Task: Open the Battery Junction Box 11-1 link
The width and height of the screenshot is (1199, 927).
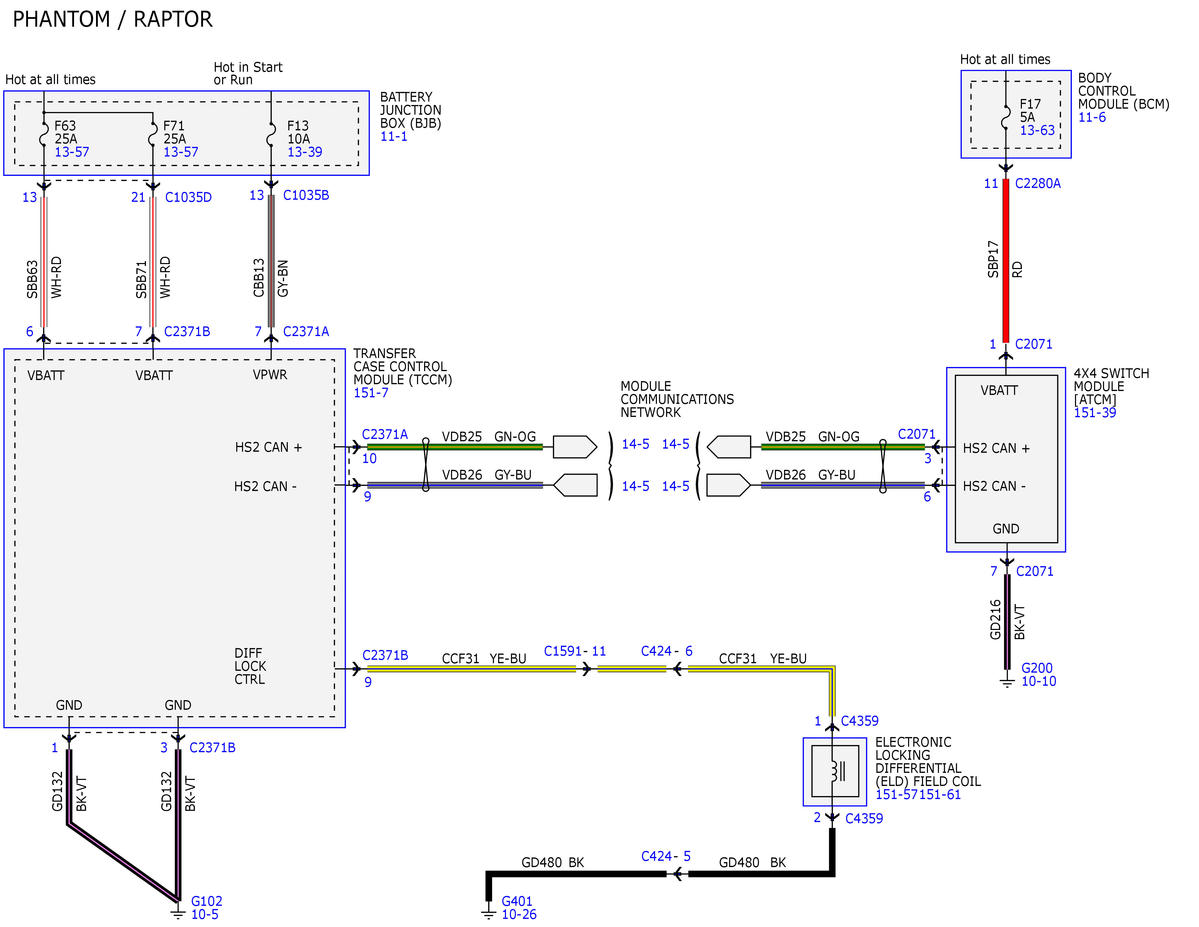Action: tap(394, 136)
